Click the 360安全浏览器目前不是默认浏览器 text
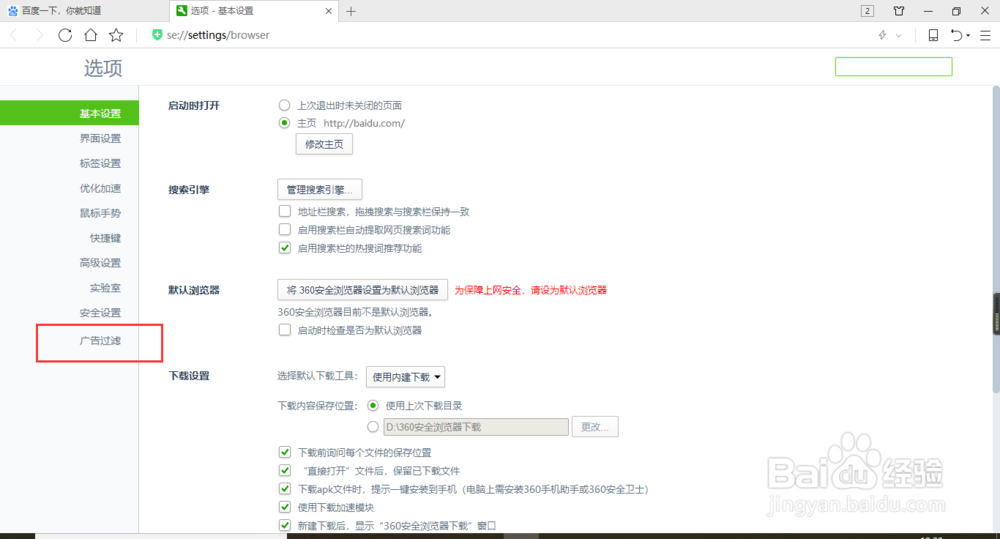 click(x=356, y=312)
